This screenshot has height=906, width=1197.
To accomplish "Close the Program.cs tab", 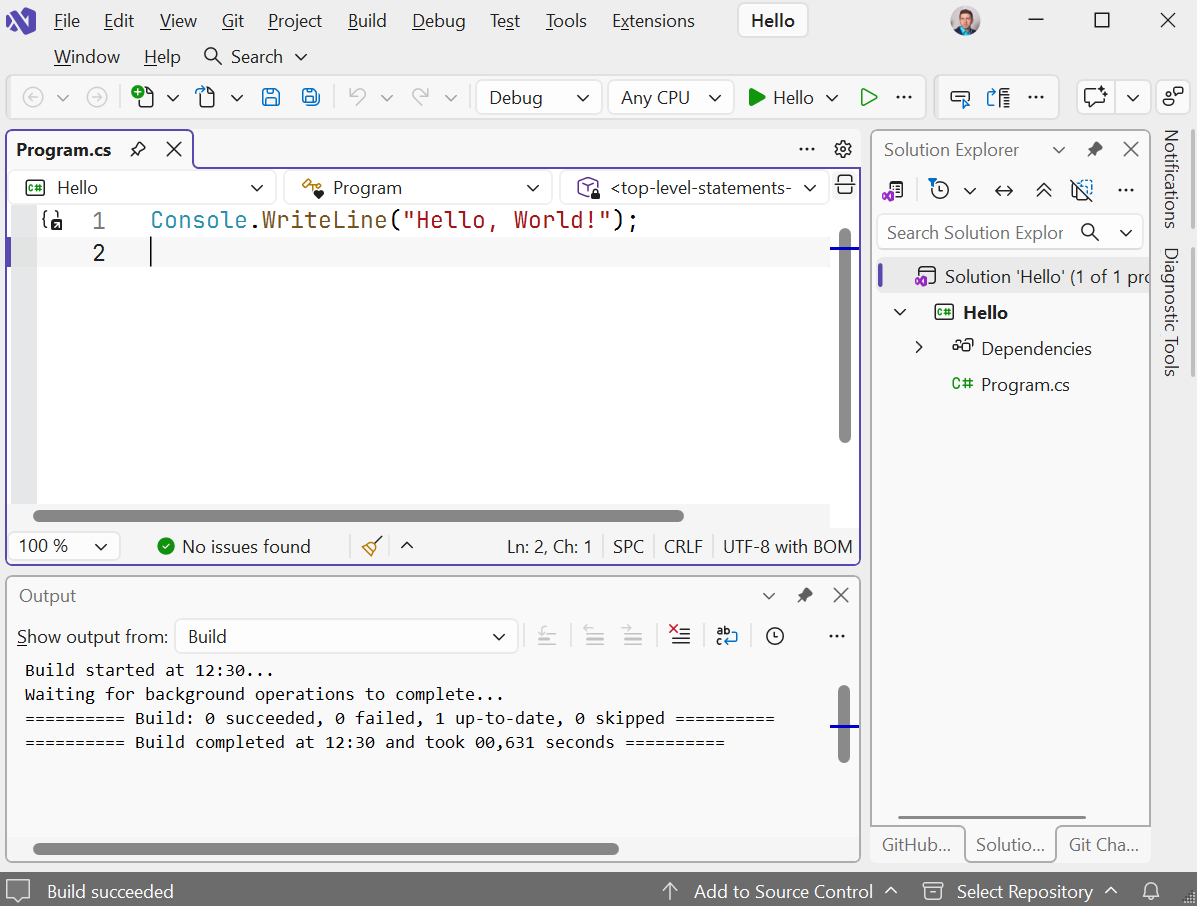I will (174, 149).
